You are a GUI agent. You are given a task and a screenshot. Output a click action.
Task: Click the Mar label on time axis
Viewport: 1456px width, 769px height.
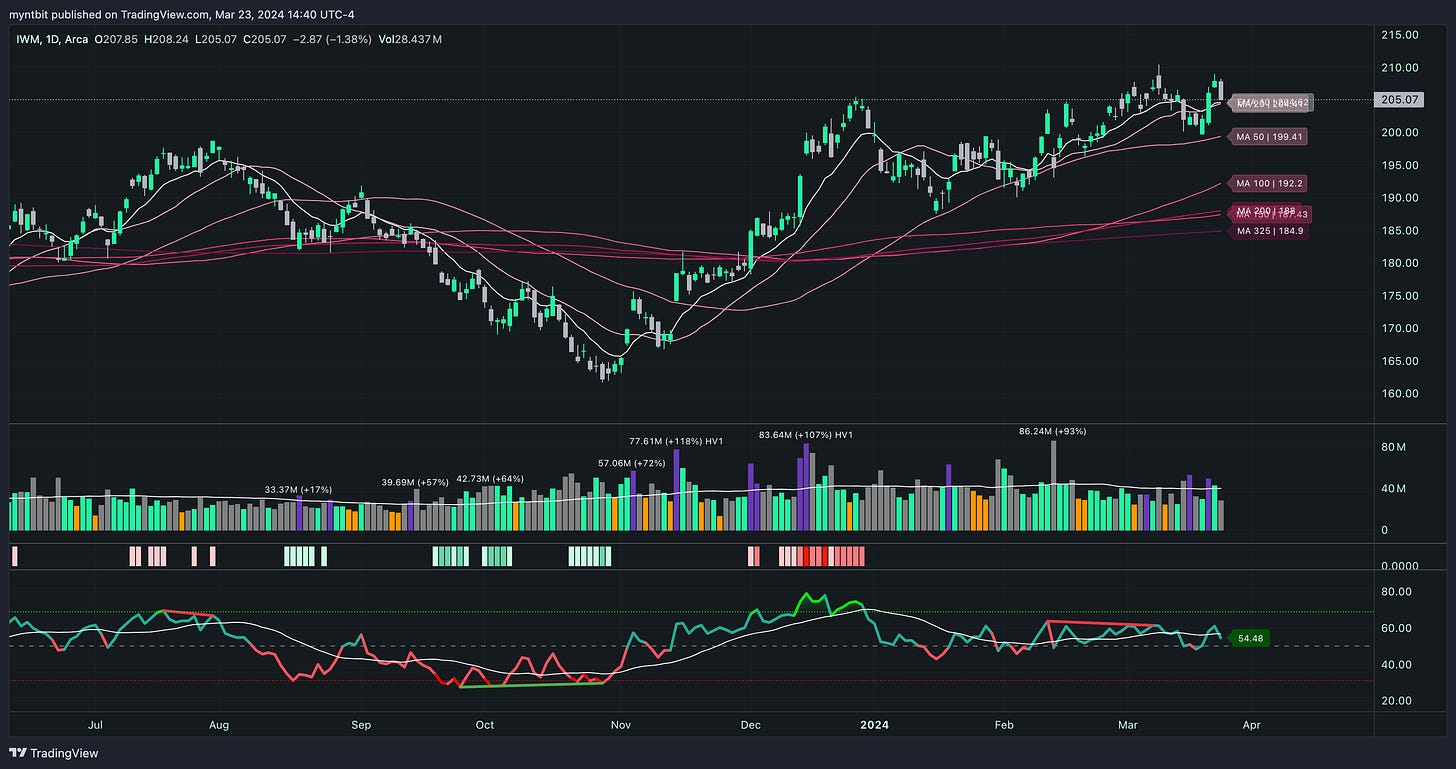(1128, 724)
